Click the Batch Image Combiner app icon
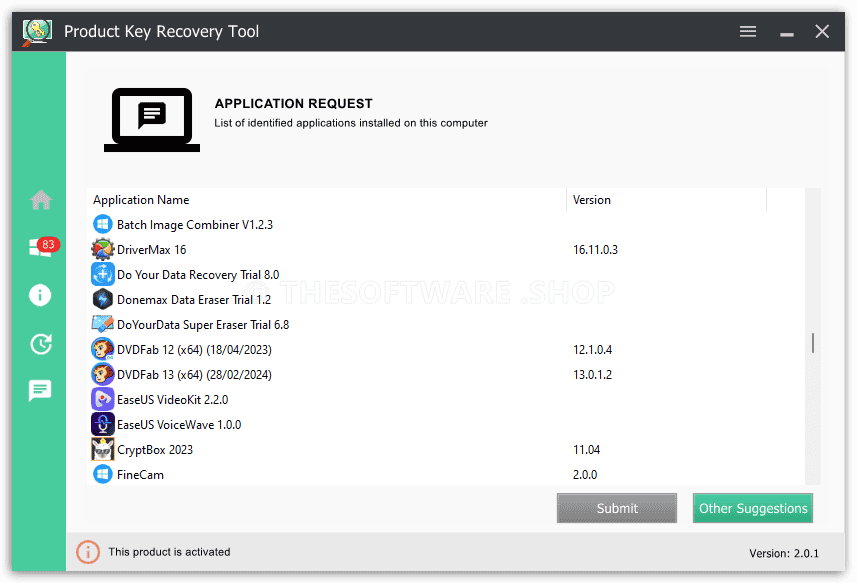 (103, 224)
